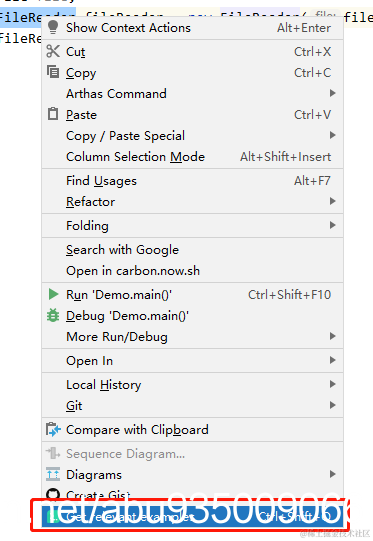Screen dimensions: 373x541
Task: Expand the Arthas Command submenu arrow
Action: (x=332, y=93)
